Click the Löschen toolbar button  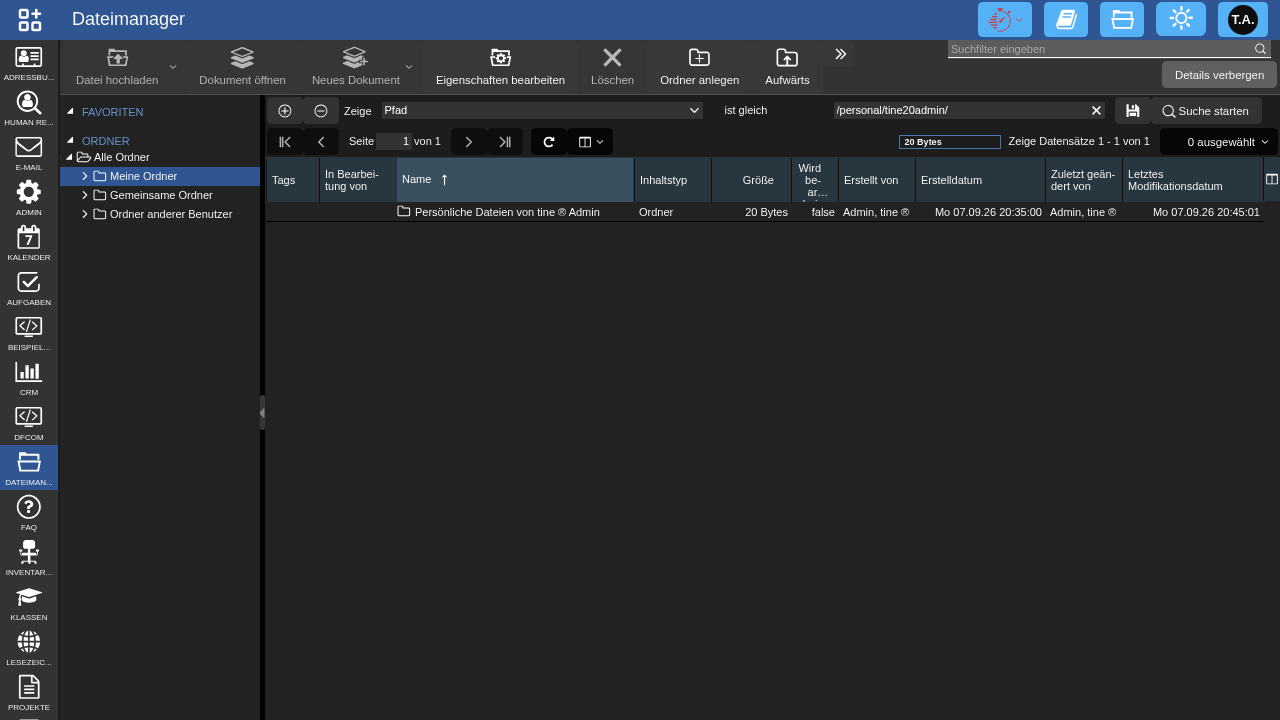click(x=612, y=67)
